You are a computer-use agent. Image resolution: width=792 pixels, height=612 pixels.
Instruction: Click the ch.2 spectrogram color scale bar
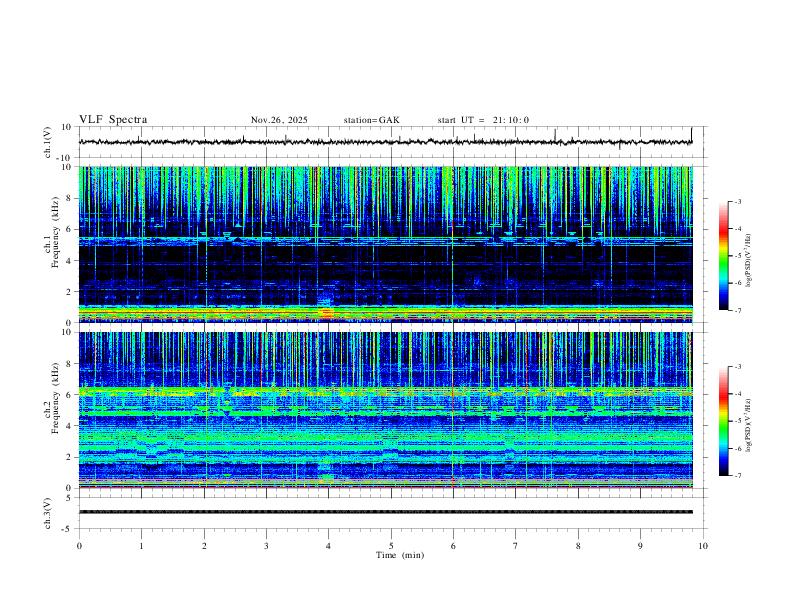pyautogui.click(x=723, y=421)
